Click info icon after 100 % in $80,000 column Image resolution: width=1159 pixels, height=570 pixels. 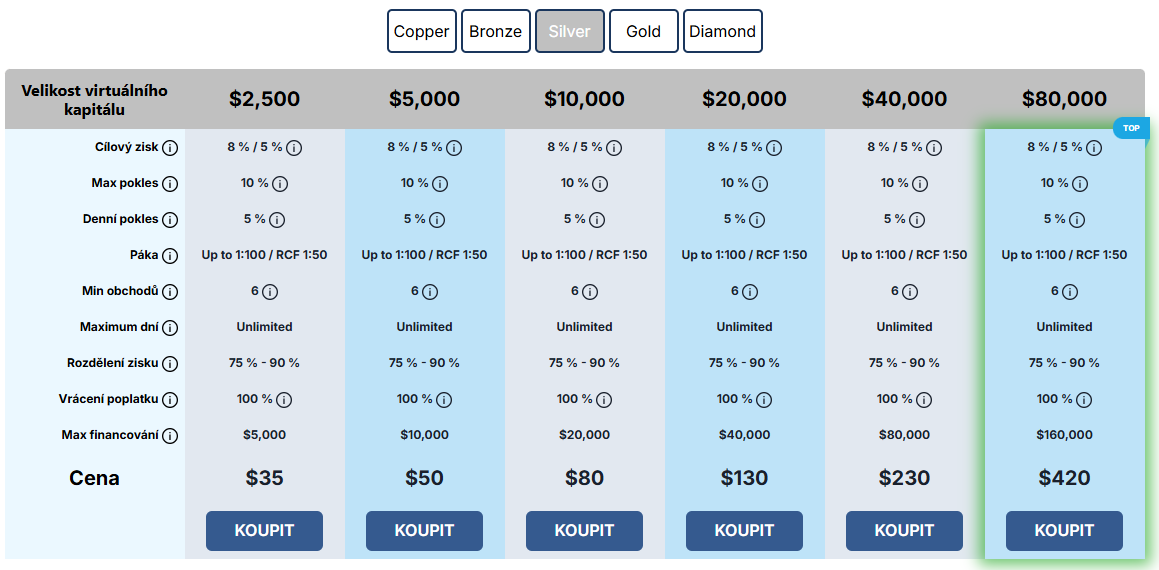(x=1084, y=400)
